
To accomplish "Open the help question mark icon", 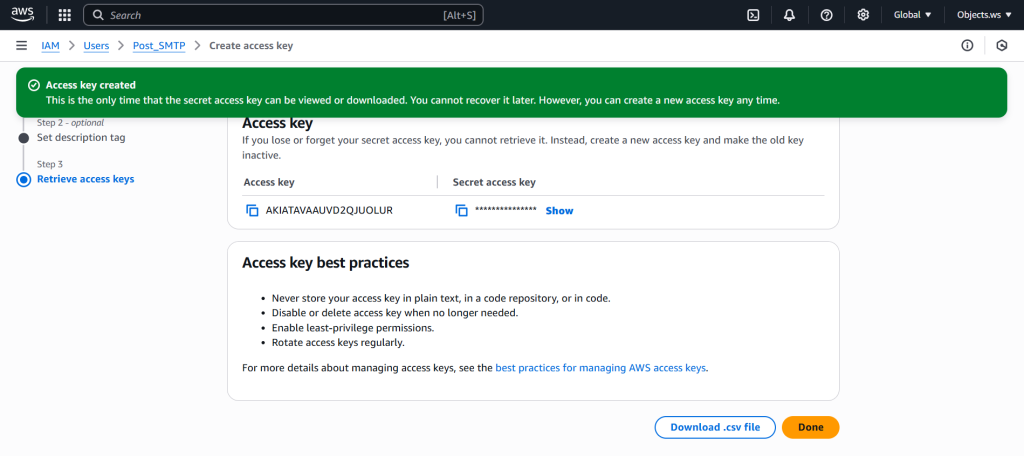I will point(826,15).
